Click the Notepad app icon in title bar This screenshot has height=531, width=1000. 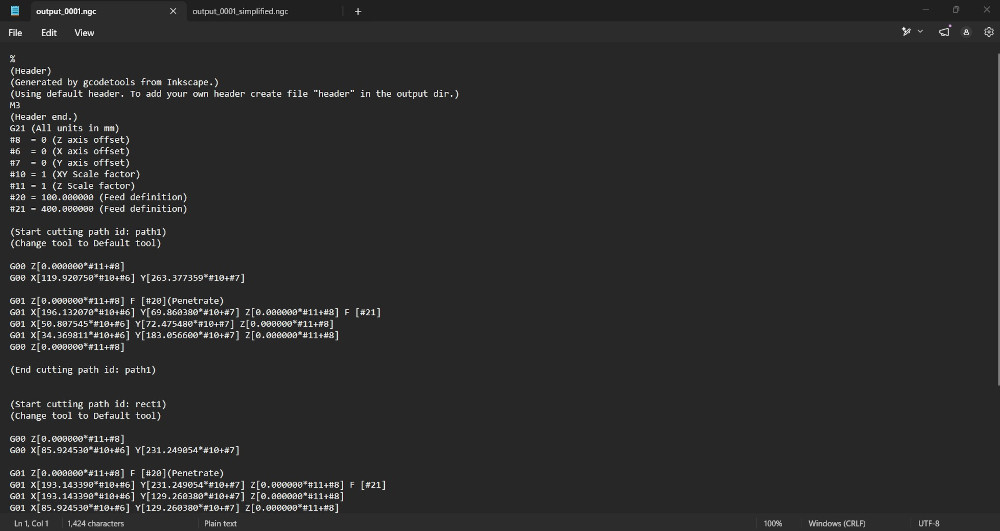(15, 11)
